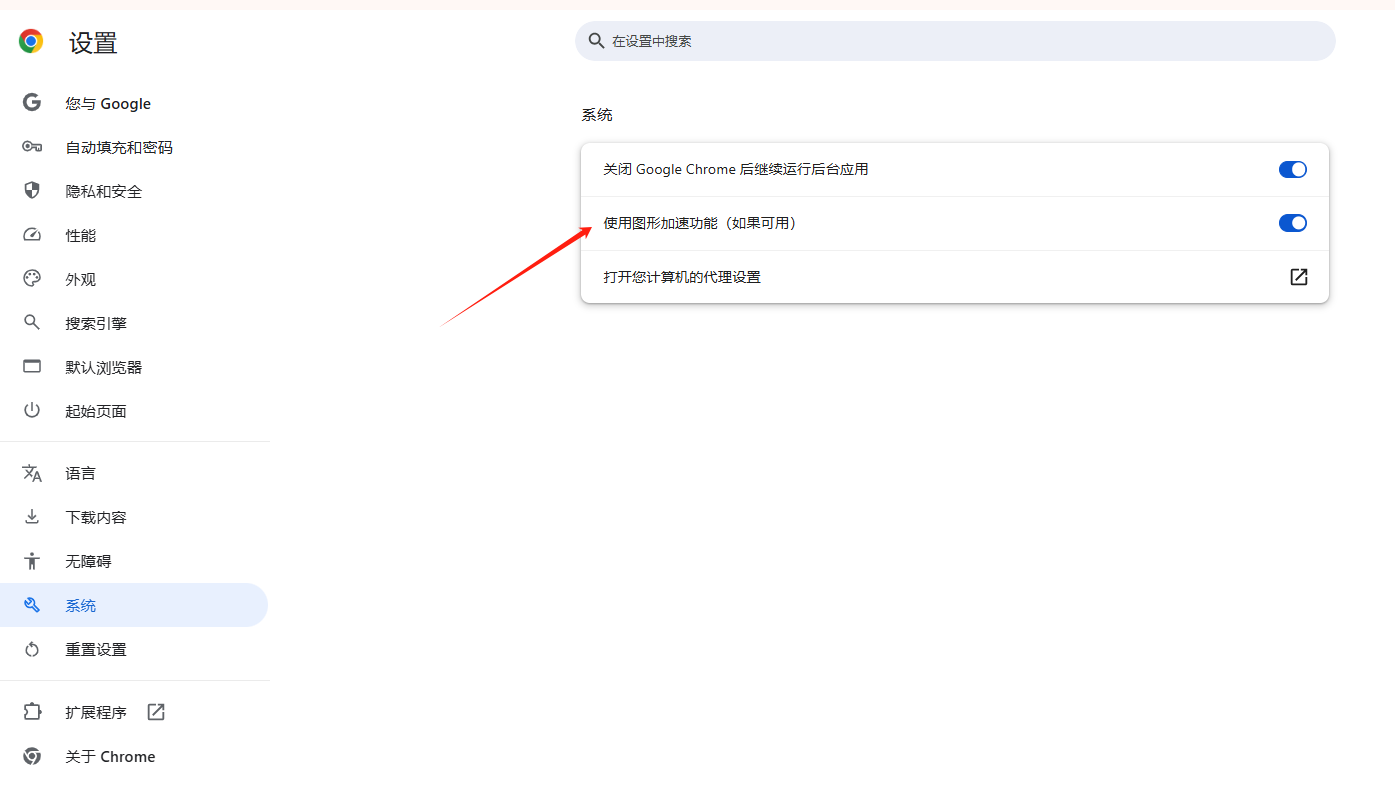Screen dimensions: 1395x806
Task: Click the translate icon for 语言
Action: [32, 473]
